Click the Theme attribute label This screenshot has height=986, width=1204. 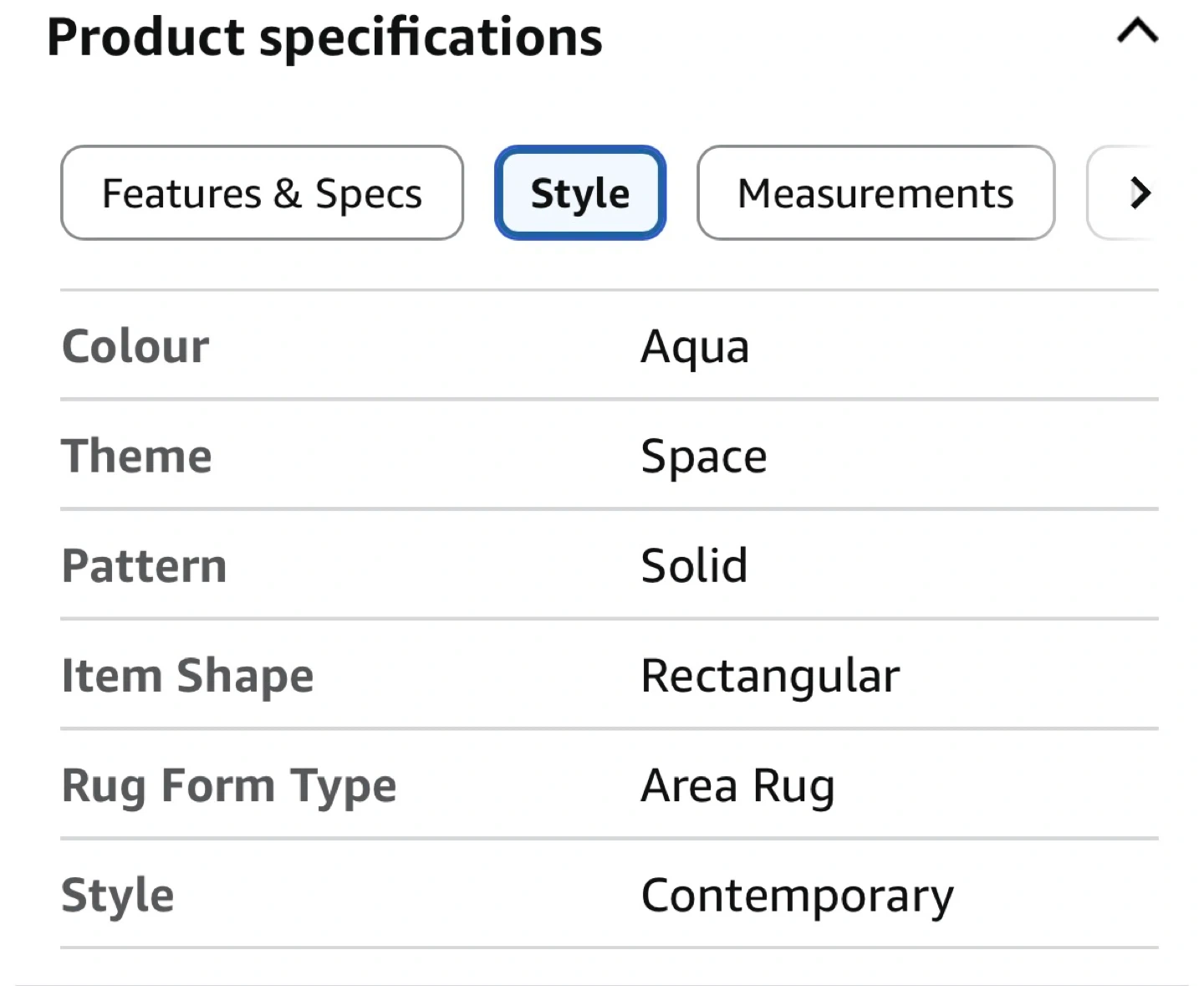(x=137, y=456)
